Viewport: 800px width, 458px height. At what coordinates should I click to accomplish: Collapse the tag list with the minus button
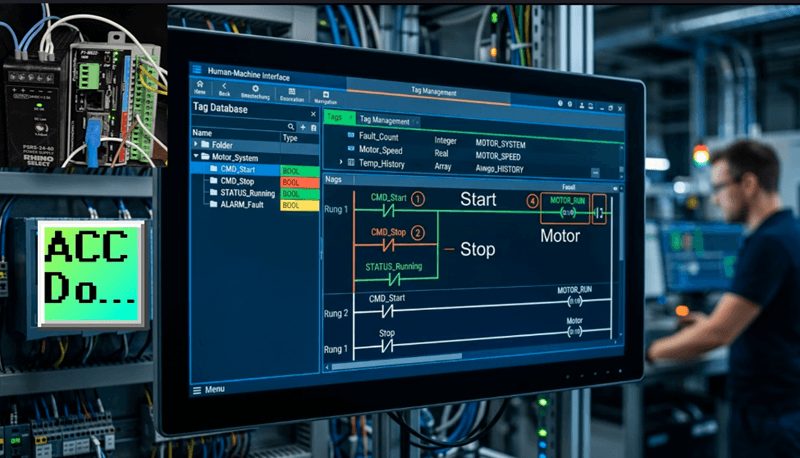click(x=595, y=173)
